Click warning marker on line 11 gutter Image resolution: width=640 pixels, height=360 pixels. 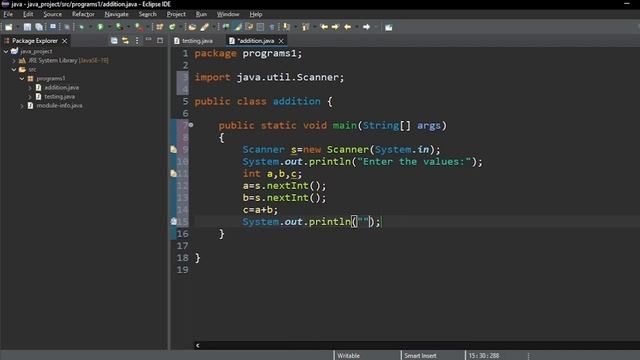pos(173,173)
